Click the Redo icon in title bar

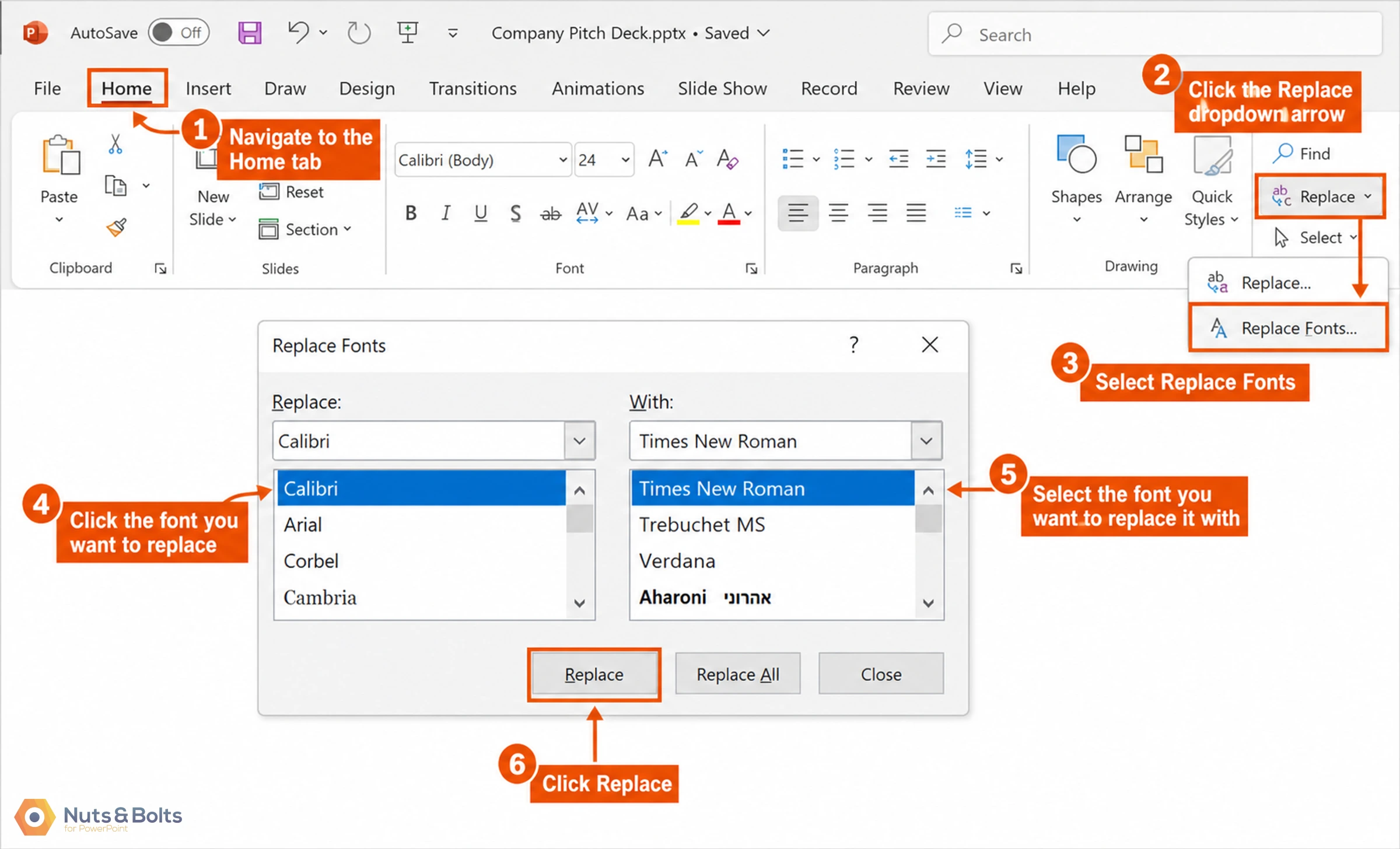tap(358, 33)
